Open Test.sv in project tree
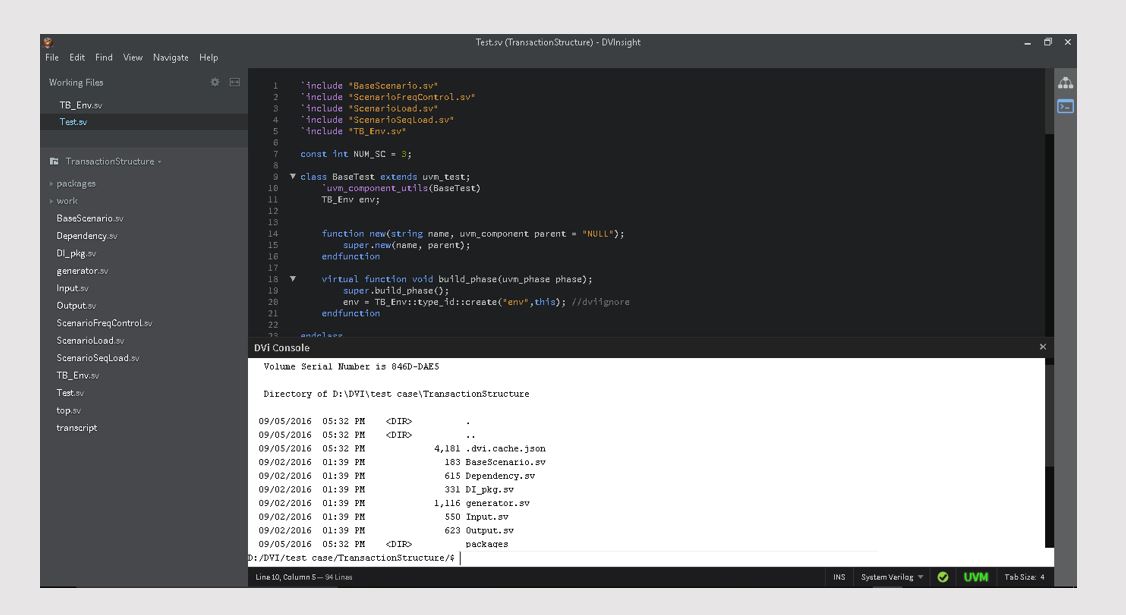 point(70,393)
